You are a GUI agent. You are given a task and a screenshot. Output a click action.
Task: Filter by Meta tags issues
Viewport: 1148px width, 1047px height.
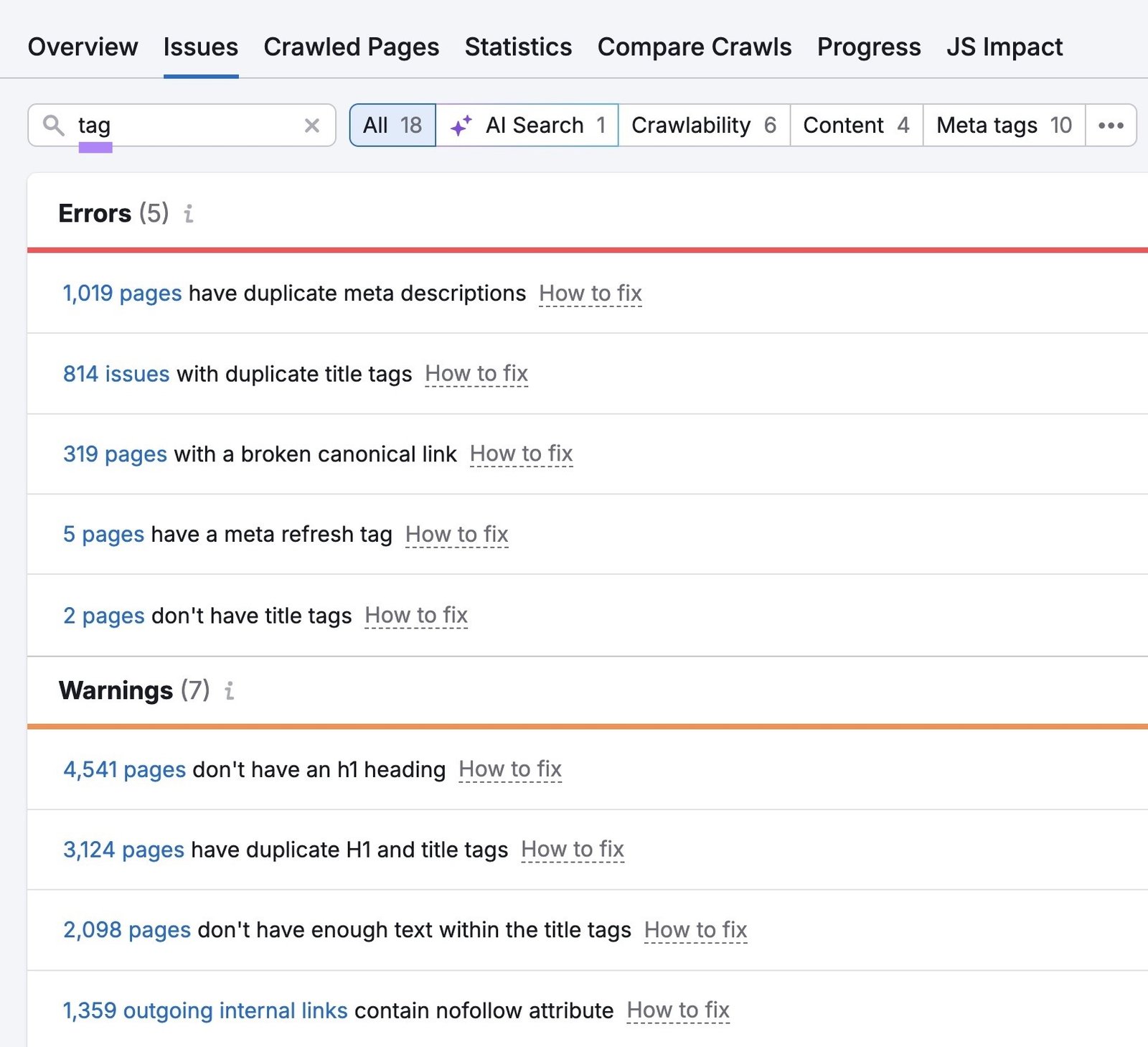pos(1004,126)
